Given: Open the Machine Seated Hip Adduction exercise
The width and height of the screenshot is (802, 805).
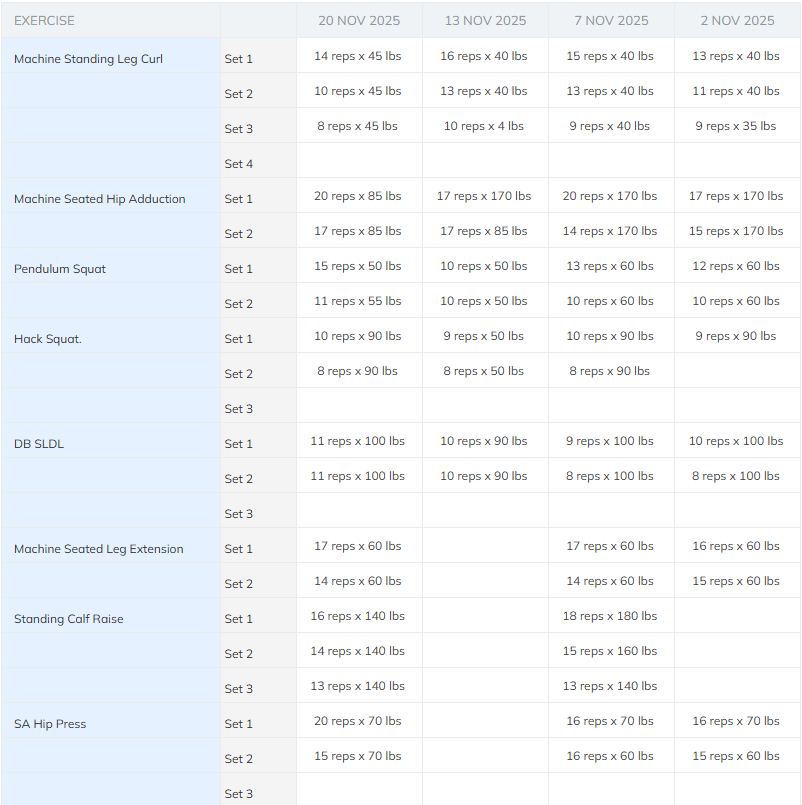Looking at the screenshot, I should (x=99, y=199).
